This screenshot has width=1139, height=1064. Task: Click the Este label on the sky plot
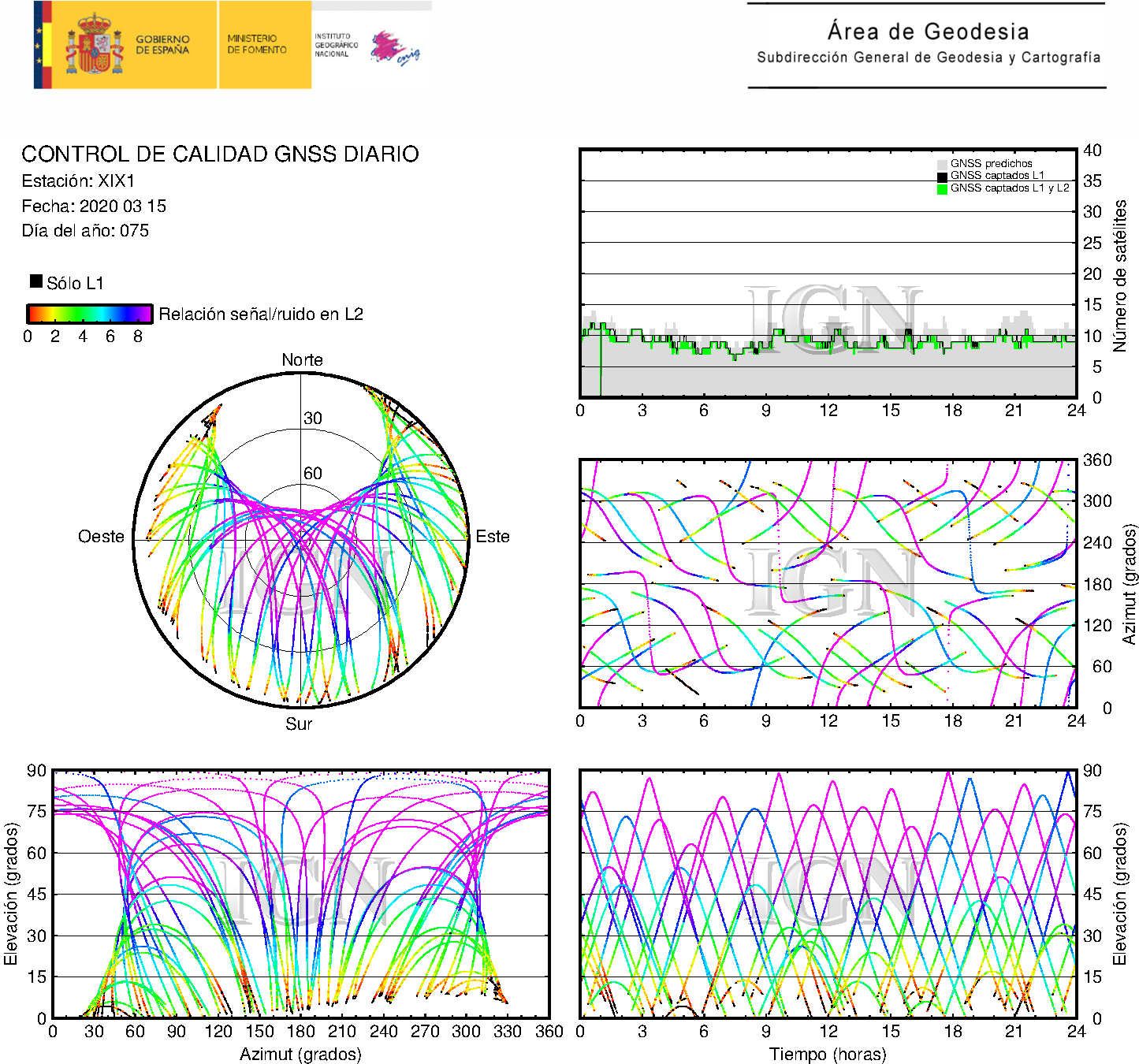click(x=493, y=537)
